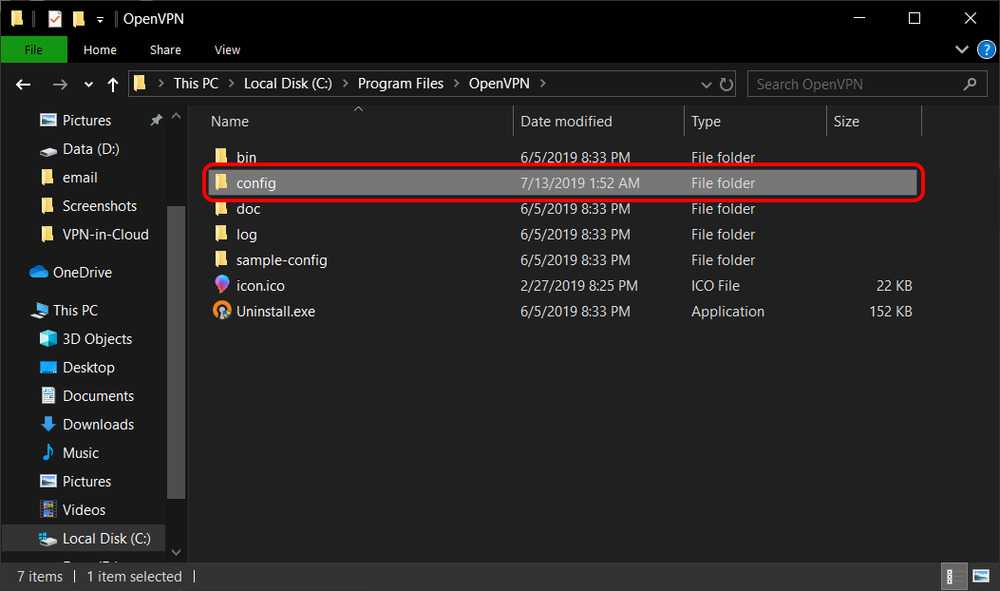Viewport: 1000px width, 591px height.
Task: Click the Uninstall.exe application icon
Action: 222,311
